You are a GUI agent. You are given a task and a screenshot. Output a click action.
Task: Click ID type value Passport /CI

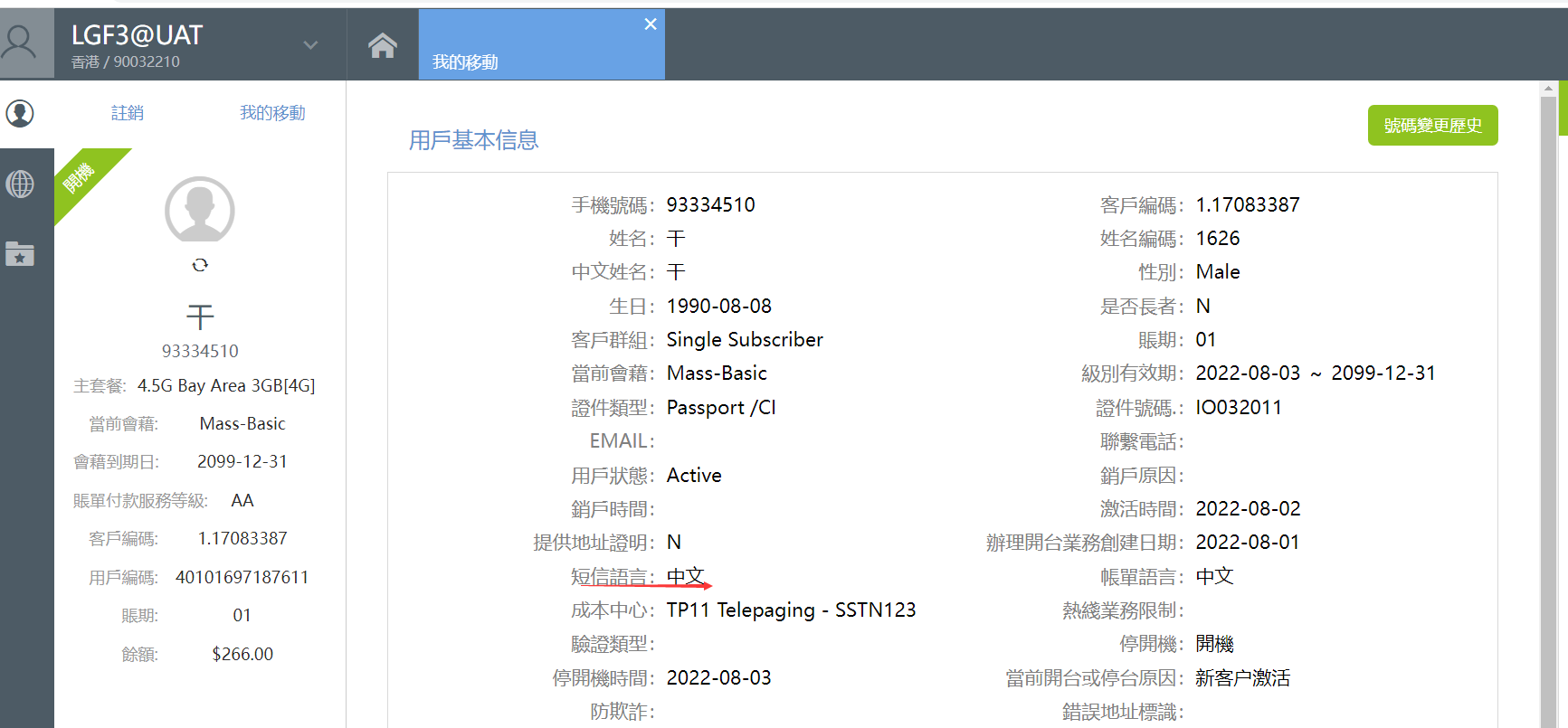(721, 408)
